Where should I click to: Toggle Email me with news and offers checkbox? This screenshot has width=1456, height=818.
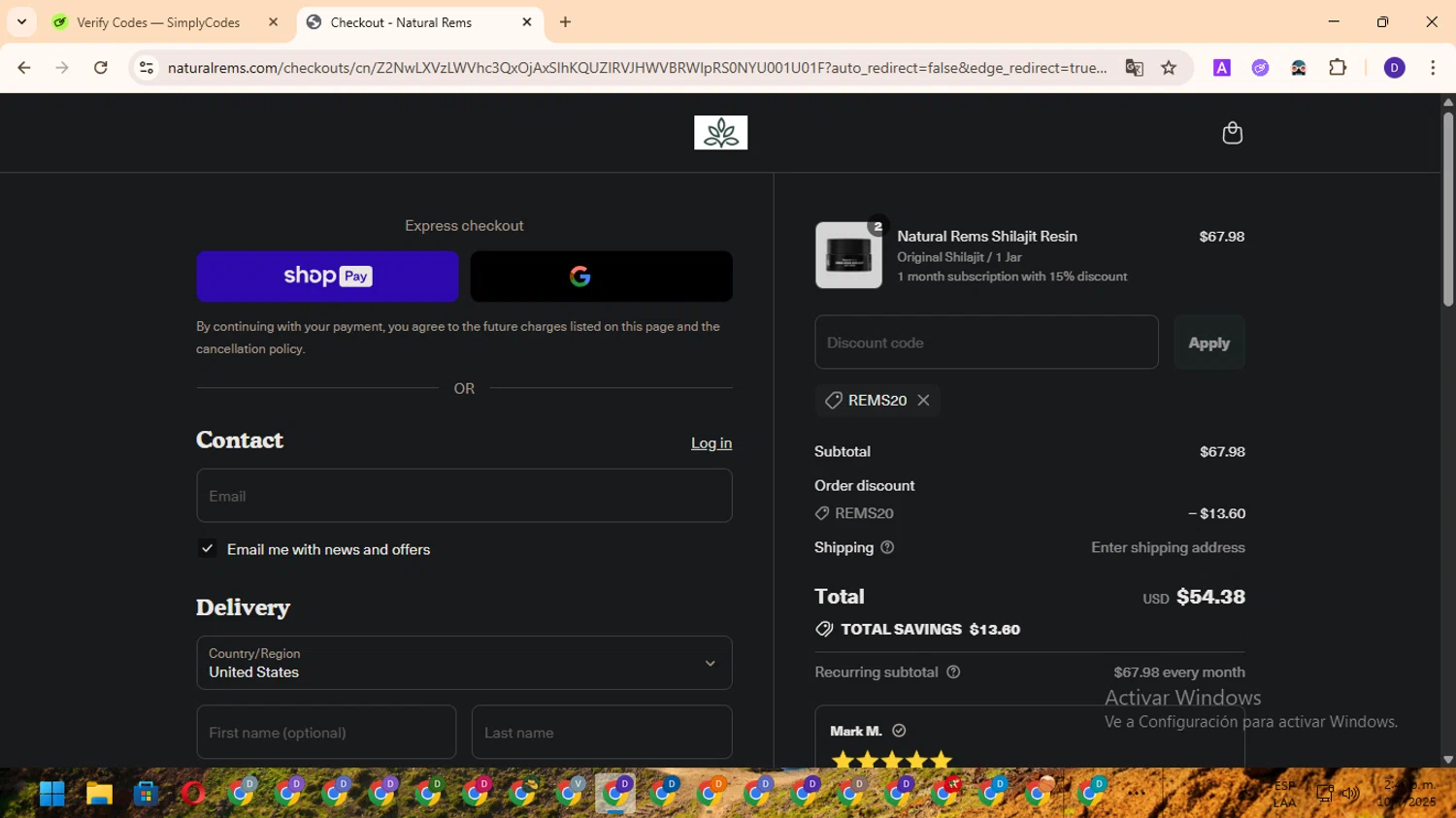[208, 548]
